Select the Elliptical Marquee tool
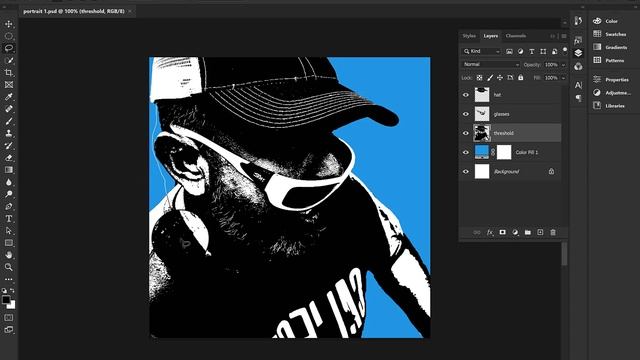640x360 pixels. pos(9,36)
